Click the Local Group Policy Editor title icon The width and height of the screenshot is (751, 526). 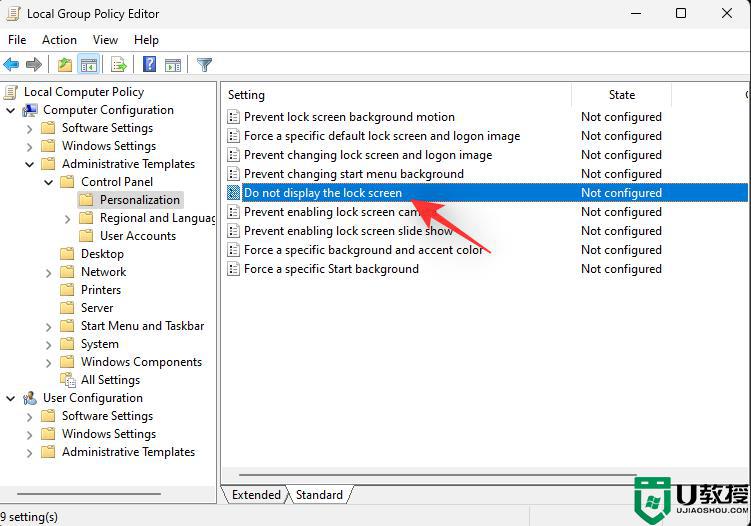[13, 13]
